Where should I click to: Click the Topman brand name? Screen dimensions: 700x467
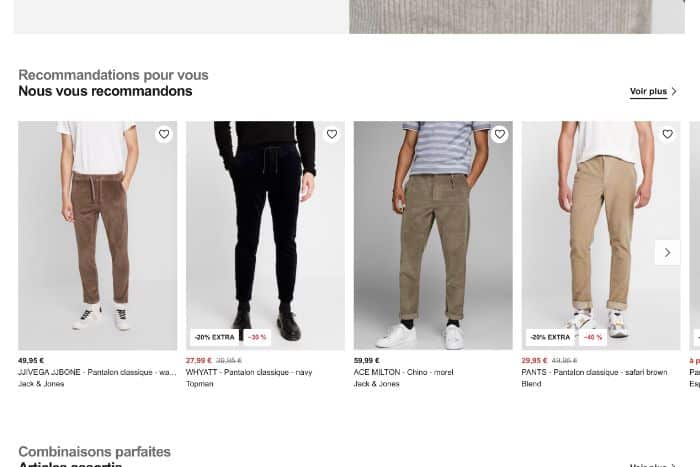click(x=200, y=383)
